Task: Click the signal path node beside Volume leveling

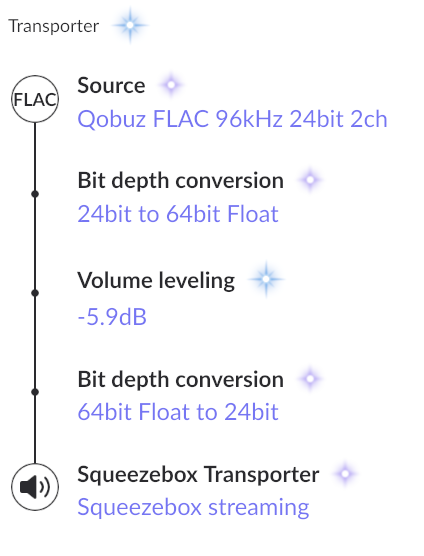Action: click(35, 293)
